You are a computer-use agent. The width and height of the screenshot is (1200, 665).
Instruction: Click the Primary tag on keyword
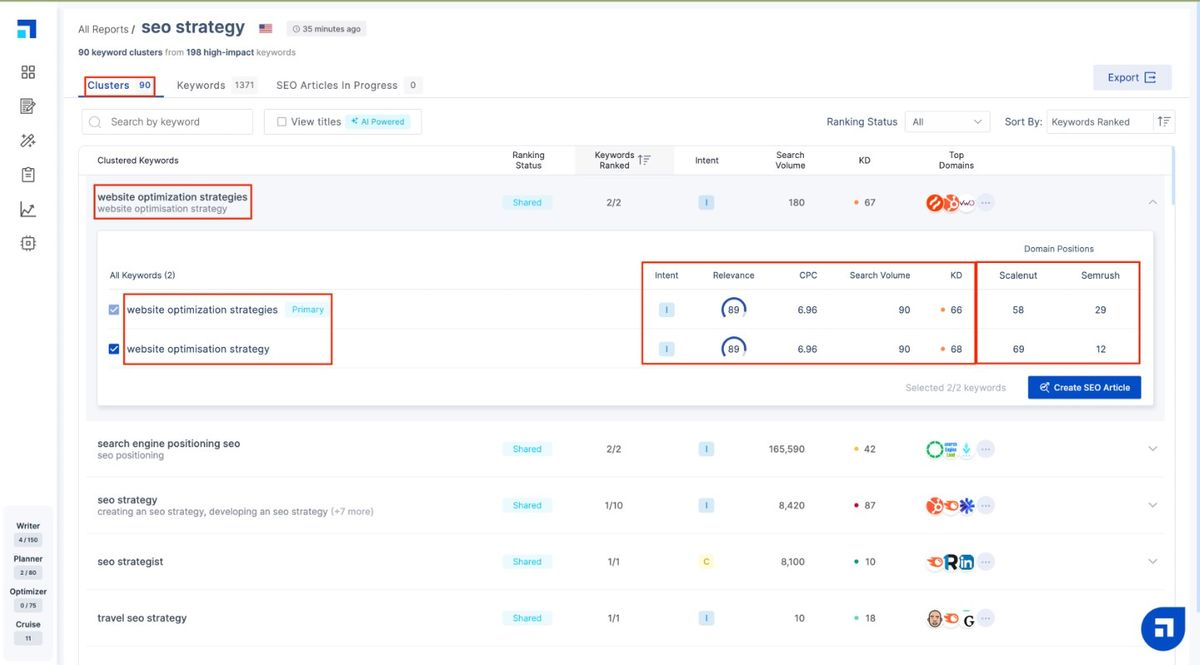(x=308, y=310)
